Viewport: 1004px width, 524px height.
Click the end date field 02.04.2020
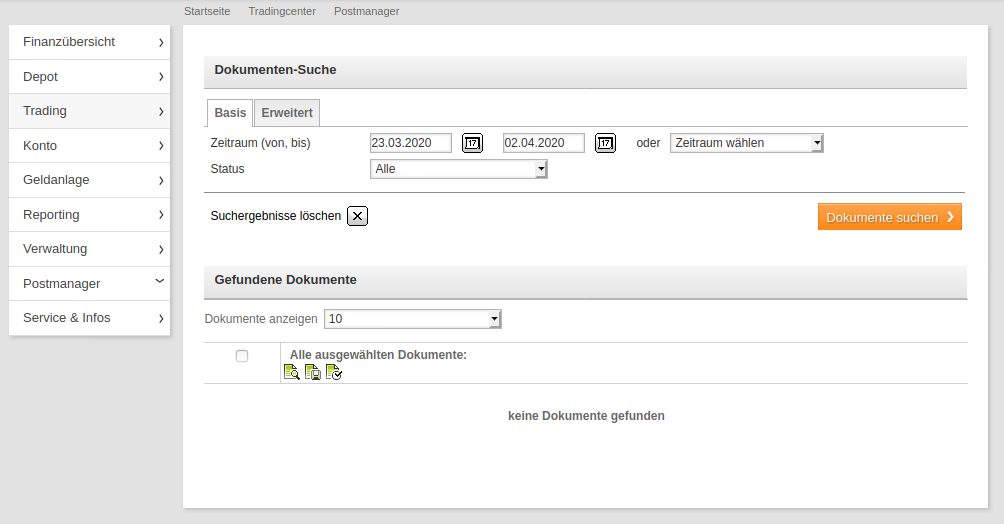tap(543, 143)
